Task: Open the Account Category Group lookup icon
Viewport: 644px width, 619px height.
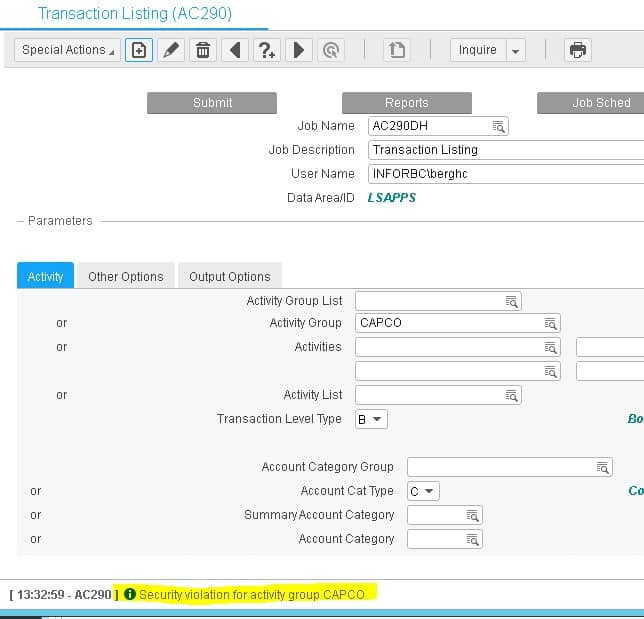Action: (x=603, y=467)
